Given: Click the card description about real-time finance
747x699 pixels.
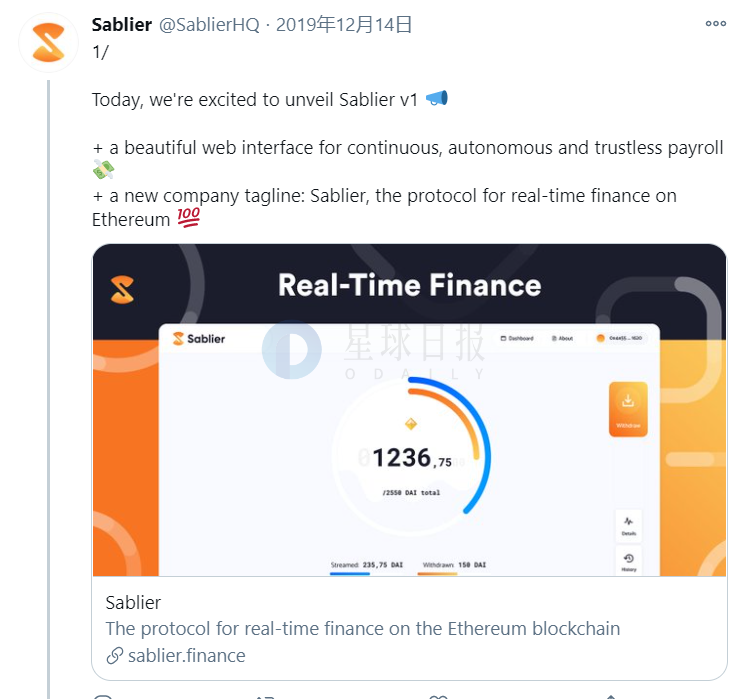Looking at the screenshot, I should pos(363,628).
